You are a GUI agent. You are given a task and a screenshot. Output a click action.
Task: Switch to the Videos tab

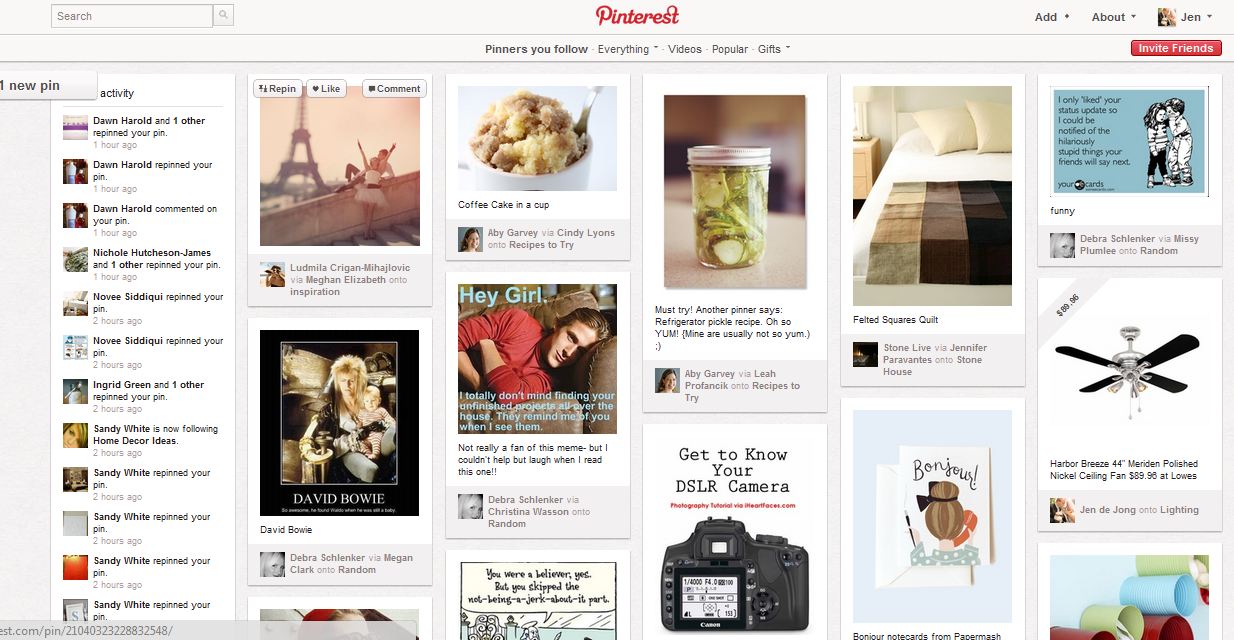click(685, 49)
